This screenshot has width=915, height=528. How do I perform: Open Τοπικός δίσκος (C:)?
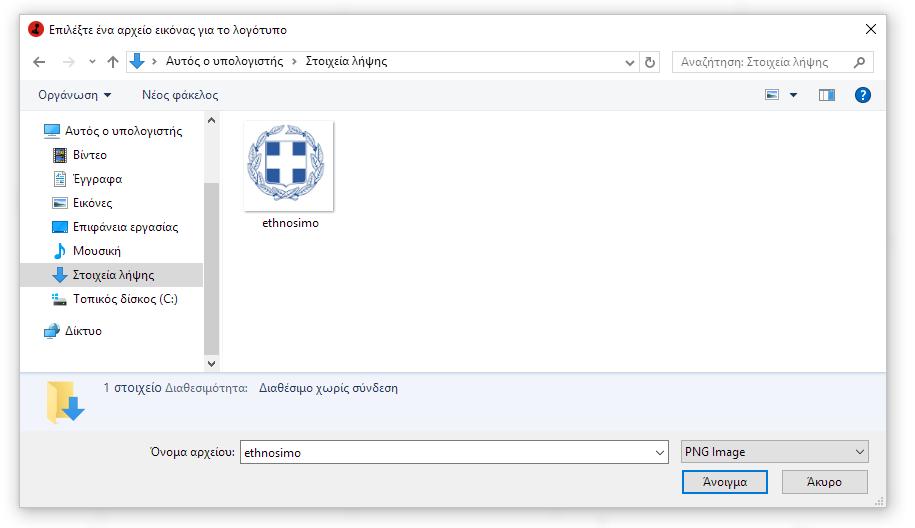125,299
